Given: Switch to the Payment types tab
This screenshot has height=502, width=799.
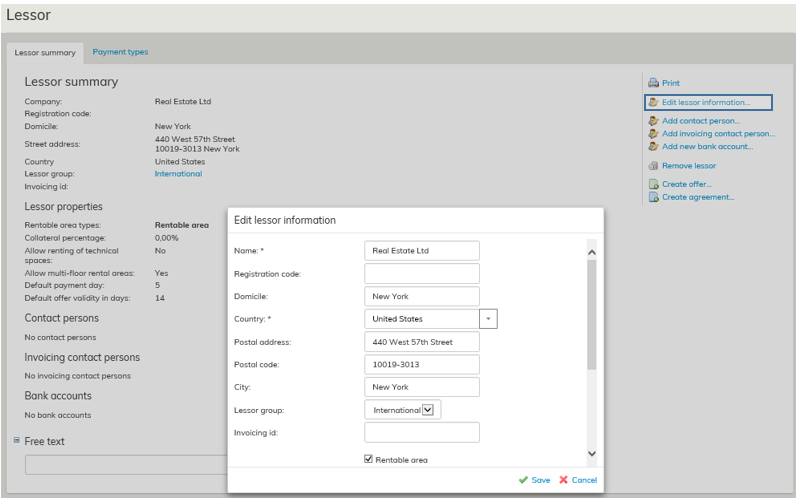Looking at the screenshot, I should coord(120,52).
